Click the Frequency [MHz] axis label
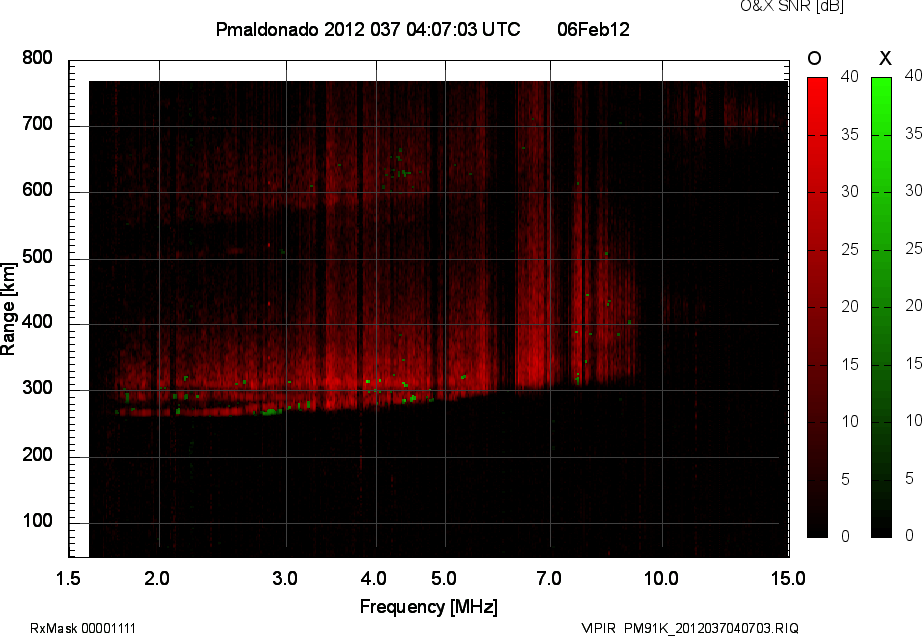The image size is (922, 636). tap(428, 607)
